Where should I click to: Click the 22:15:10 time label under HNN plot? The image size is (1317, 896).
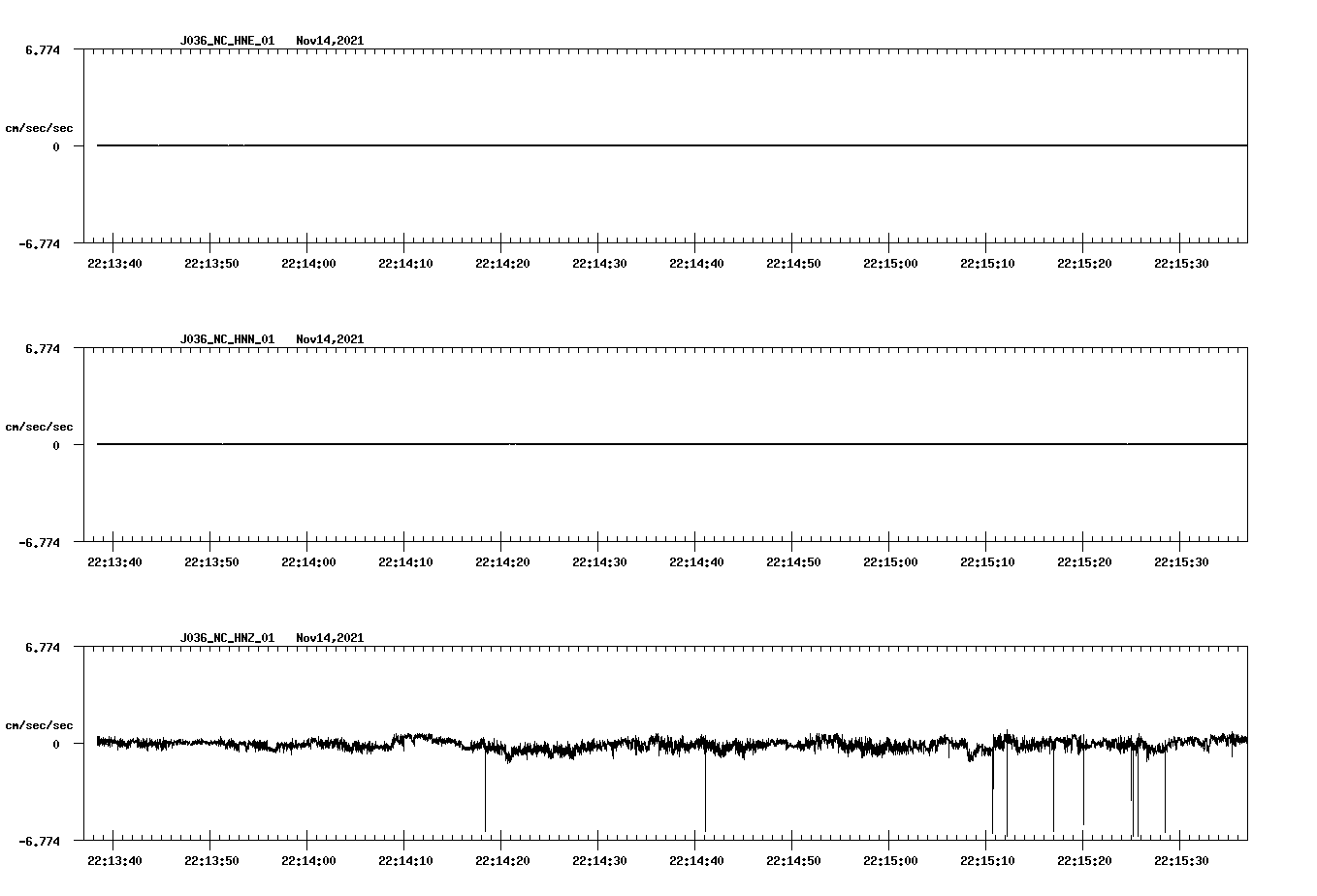987,562
